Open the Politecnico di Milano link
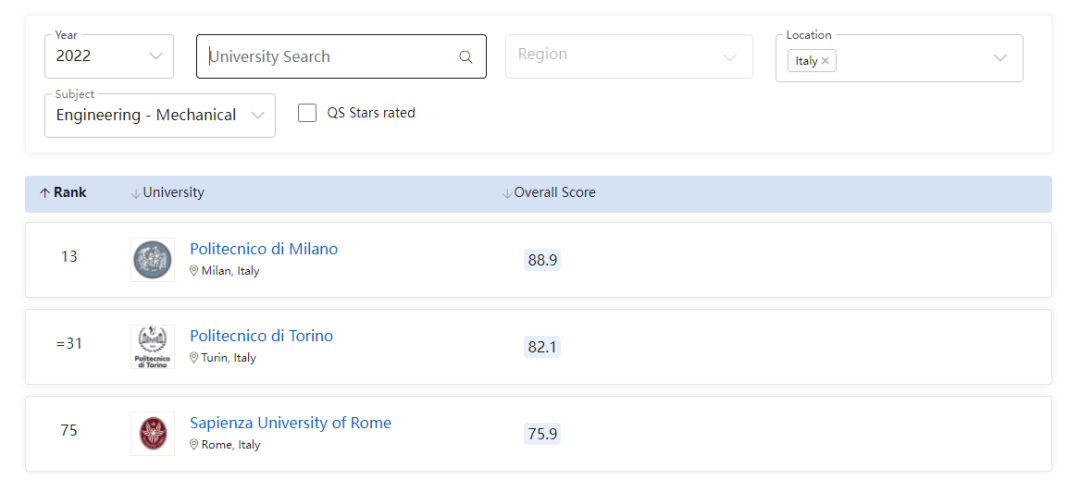The height and width of the screenshot is (480, 1080). coord(264,249)
